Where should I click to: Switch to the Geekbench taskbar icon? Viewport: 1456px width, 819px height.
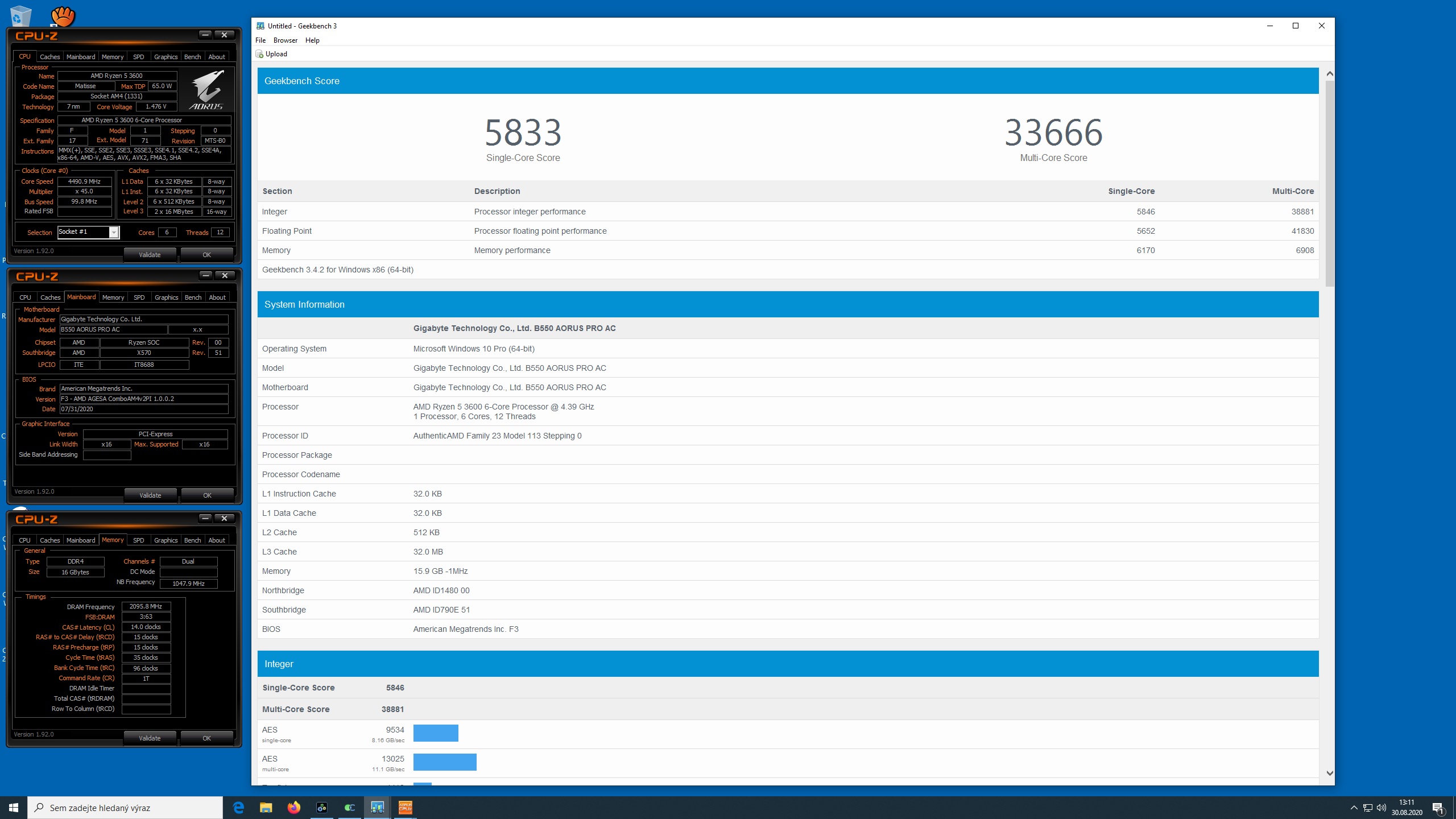click(378, 808)
